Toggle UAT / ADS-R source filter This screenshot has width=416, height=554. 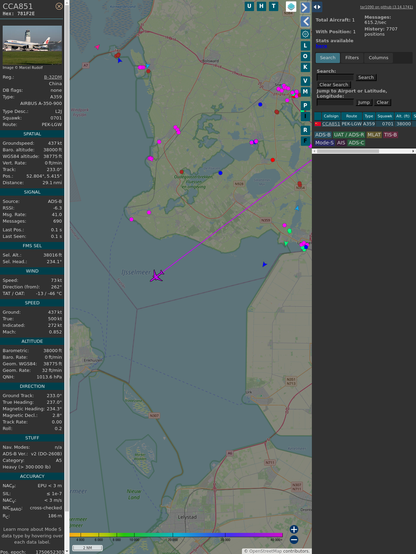(349, 135)
